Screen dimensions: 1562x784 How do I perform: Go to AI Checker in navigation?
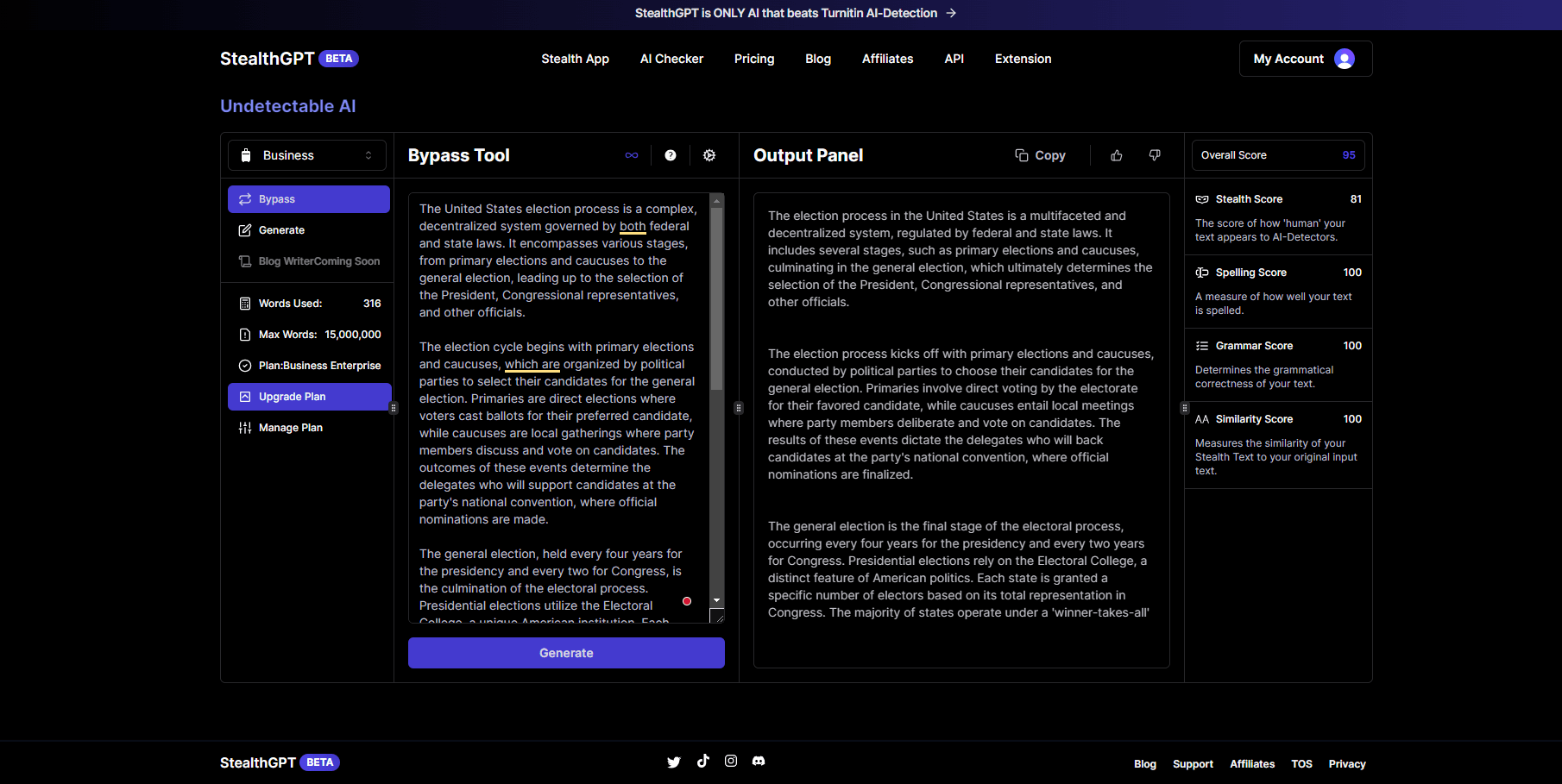(x=671, y=59)
